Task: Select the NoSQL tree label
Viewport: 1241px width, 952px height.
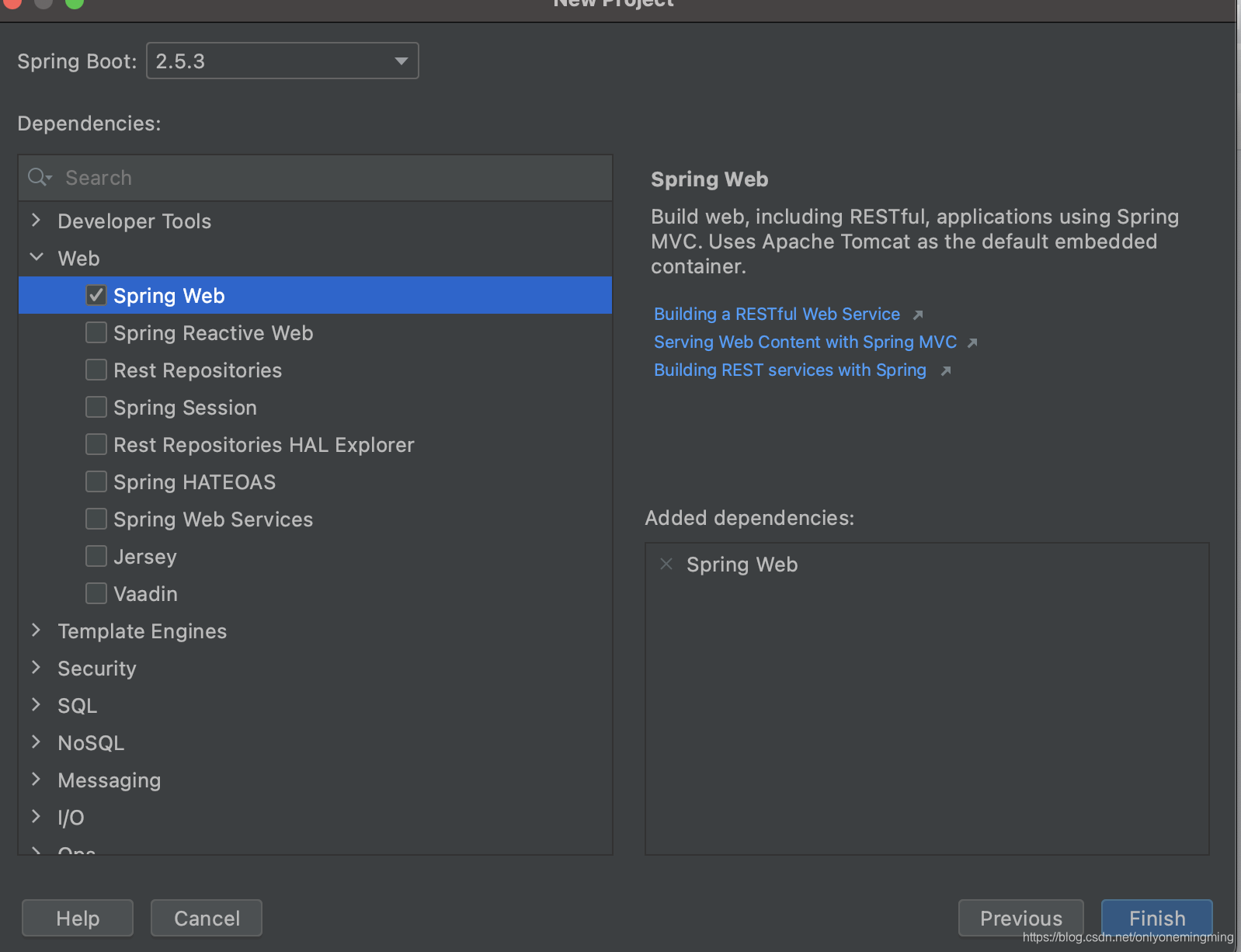Action: click(91, 743)
